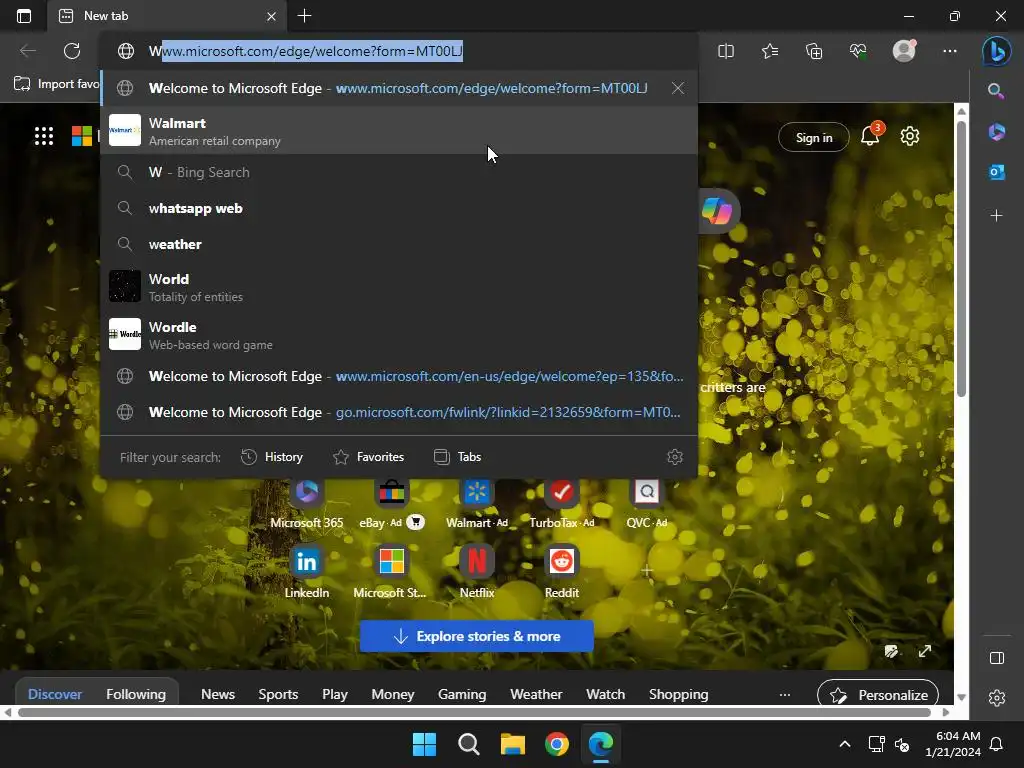The width and height of the screenshot is (1024, 768).
Task: Open the app launcher grid icon
Action: tap(44, 136)
